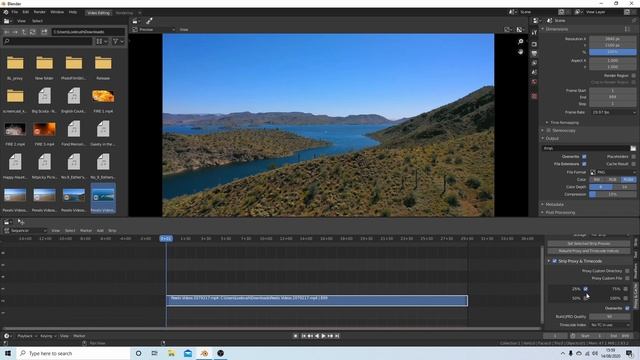Open the Render properties tab icon

coord(534,44)
